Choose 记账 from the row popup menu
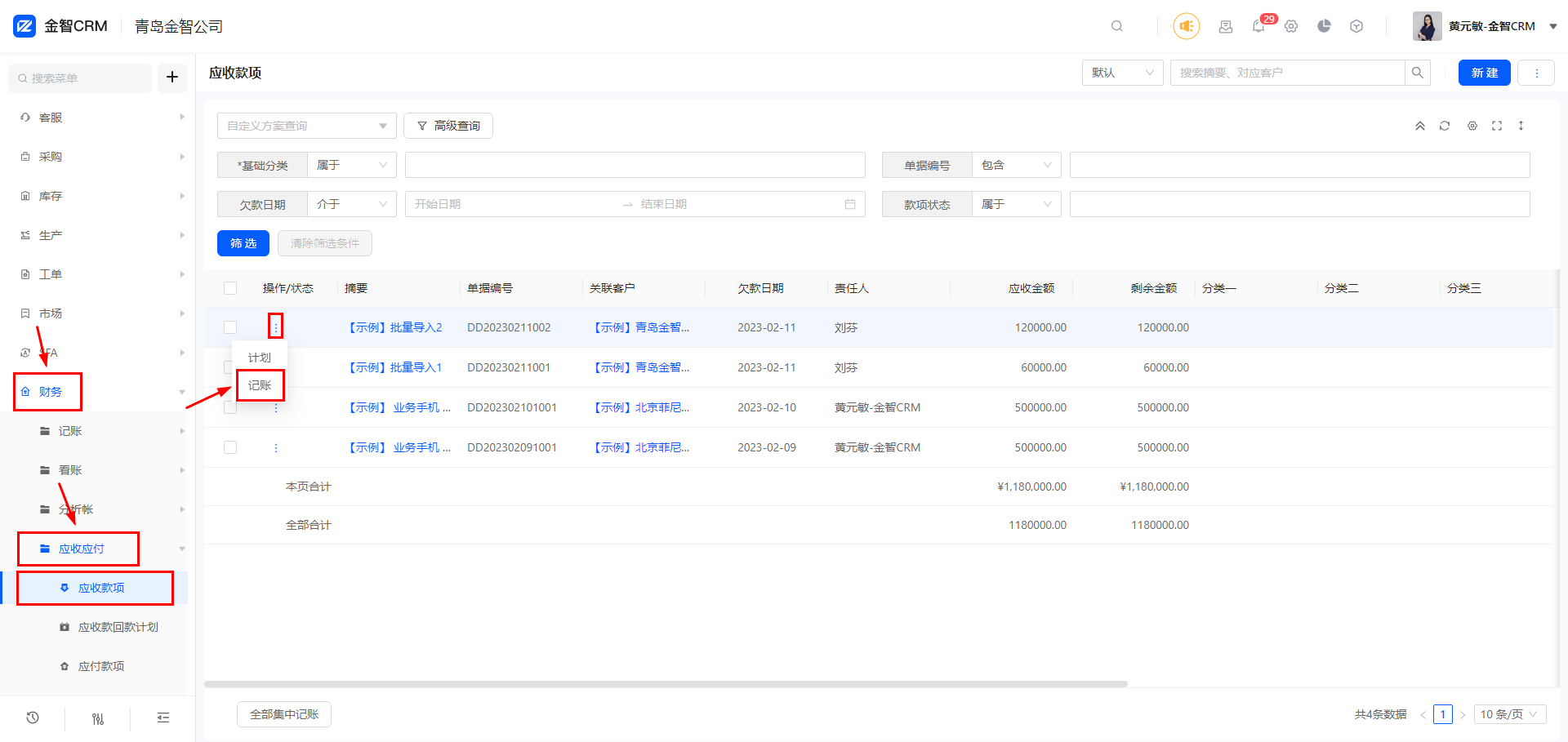This screenshot has width=1568, height=742. (x=260, y=385)
